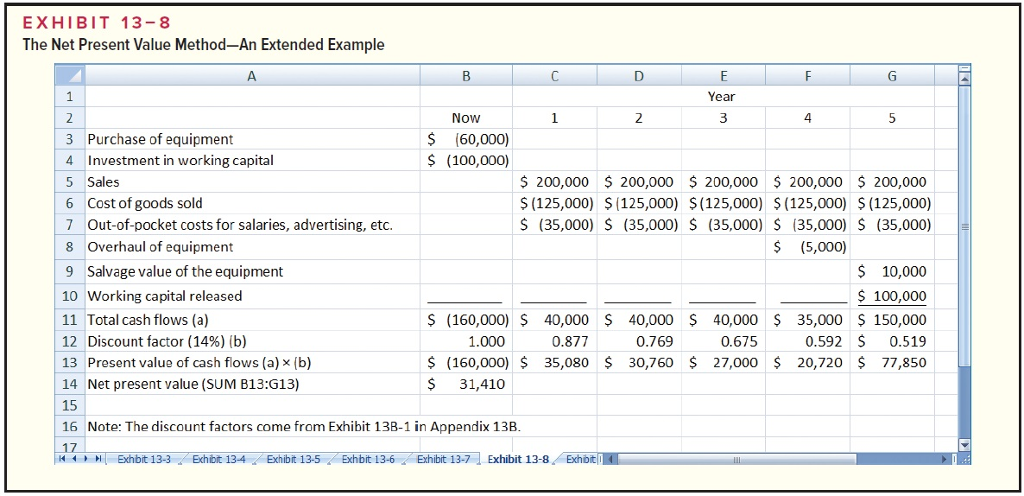
Task: Click the Select All corner triangle
Action: 68,77
